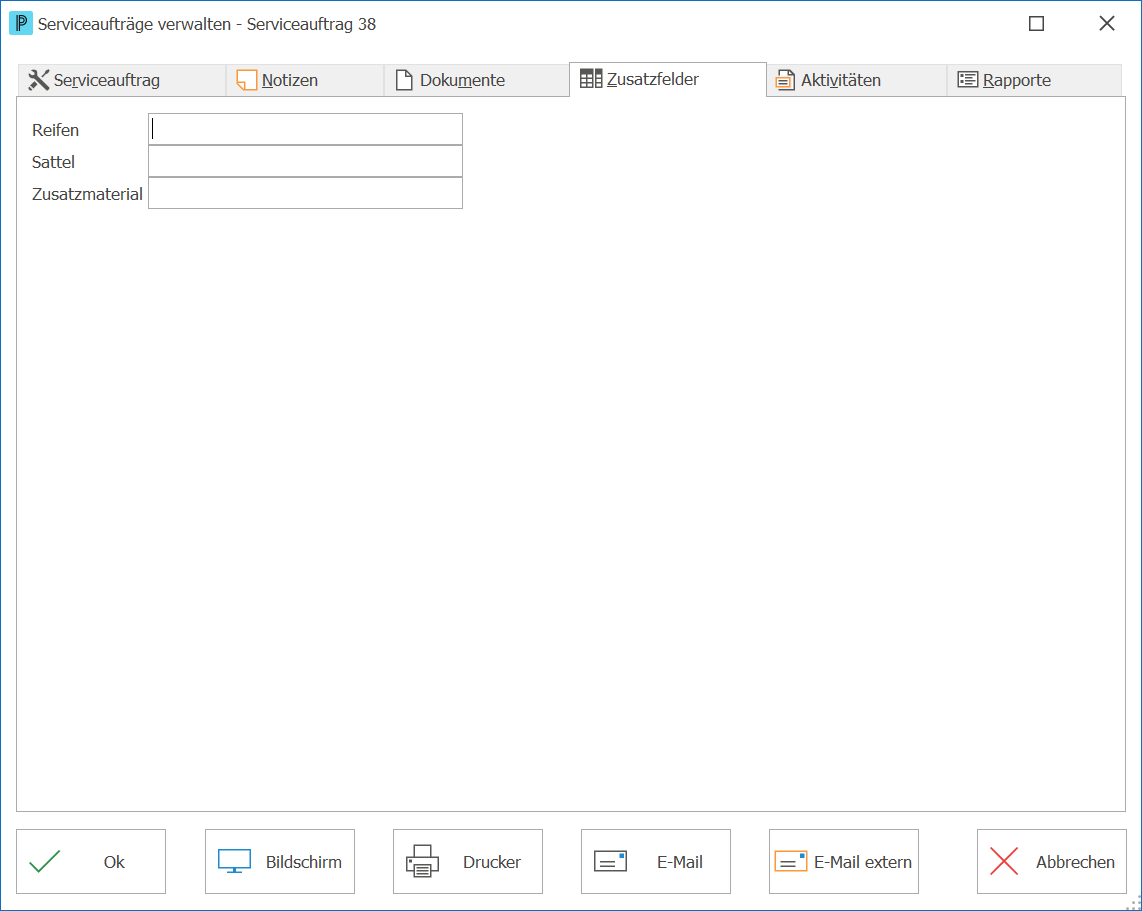Switch to the Notizen tab
Viewport: 1142px width, 911px height.
[305, 80]
